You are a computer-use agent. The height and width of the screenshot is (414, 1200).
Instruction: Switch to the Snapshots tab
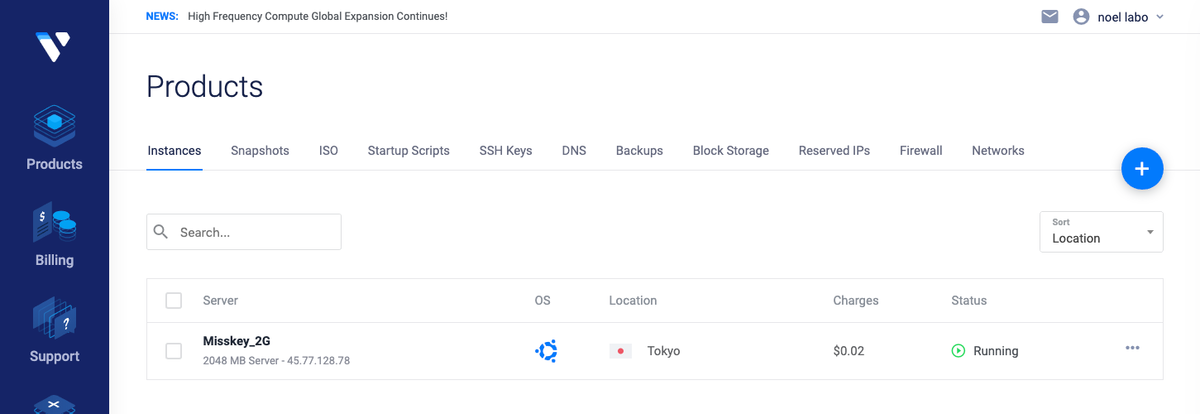pos(260,151)
